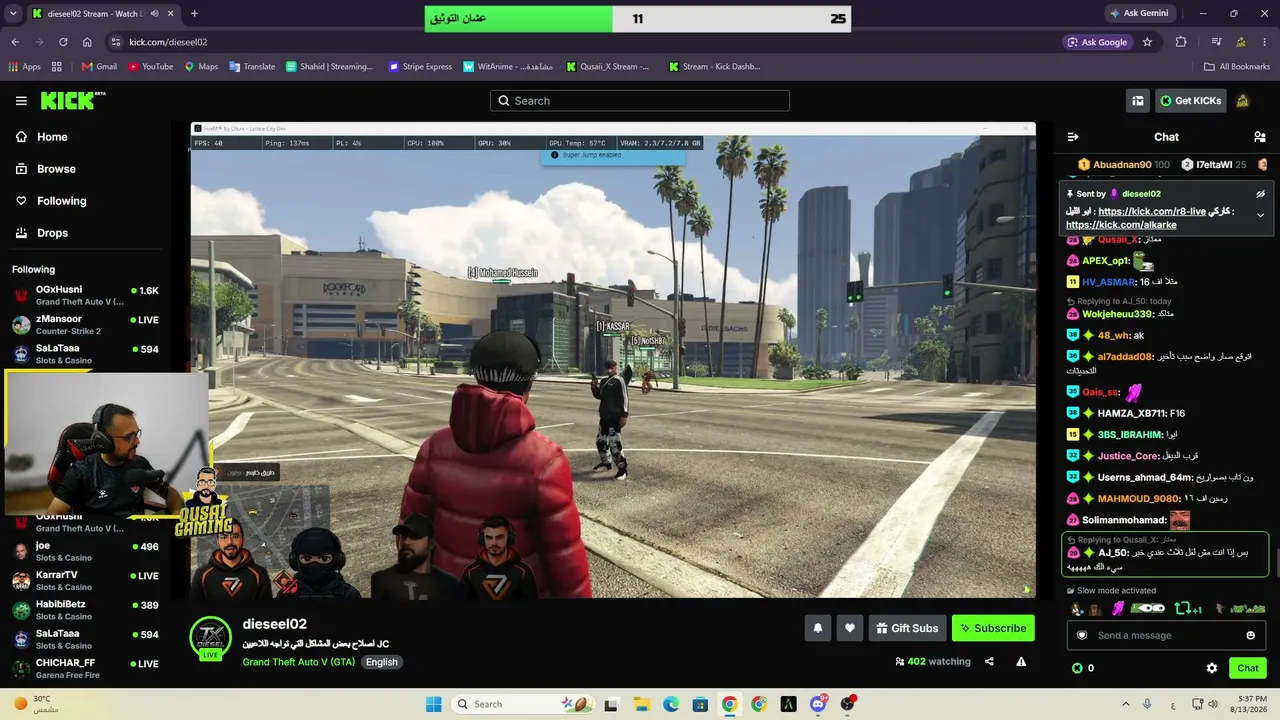Screen dimensions: 1280x720
Task: Report the stream with warning icon
Action: (x=1021, y=661)
